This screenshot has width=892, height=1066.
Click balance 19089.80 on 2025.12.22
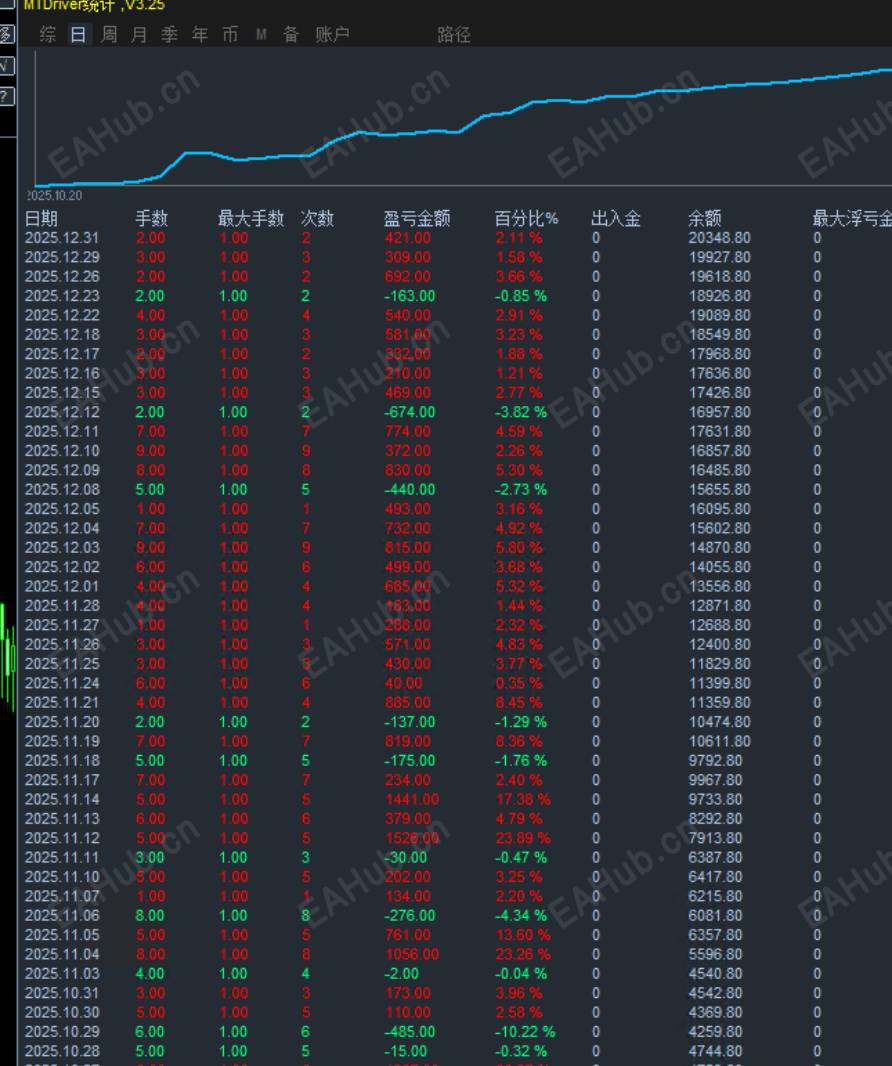pos(719,315)
